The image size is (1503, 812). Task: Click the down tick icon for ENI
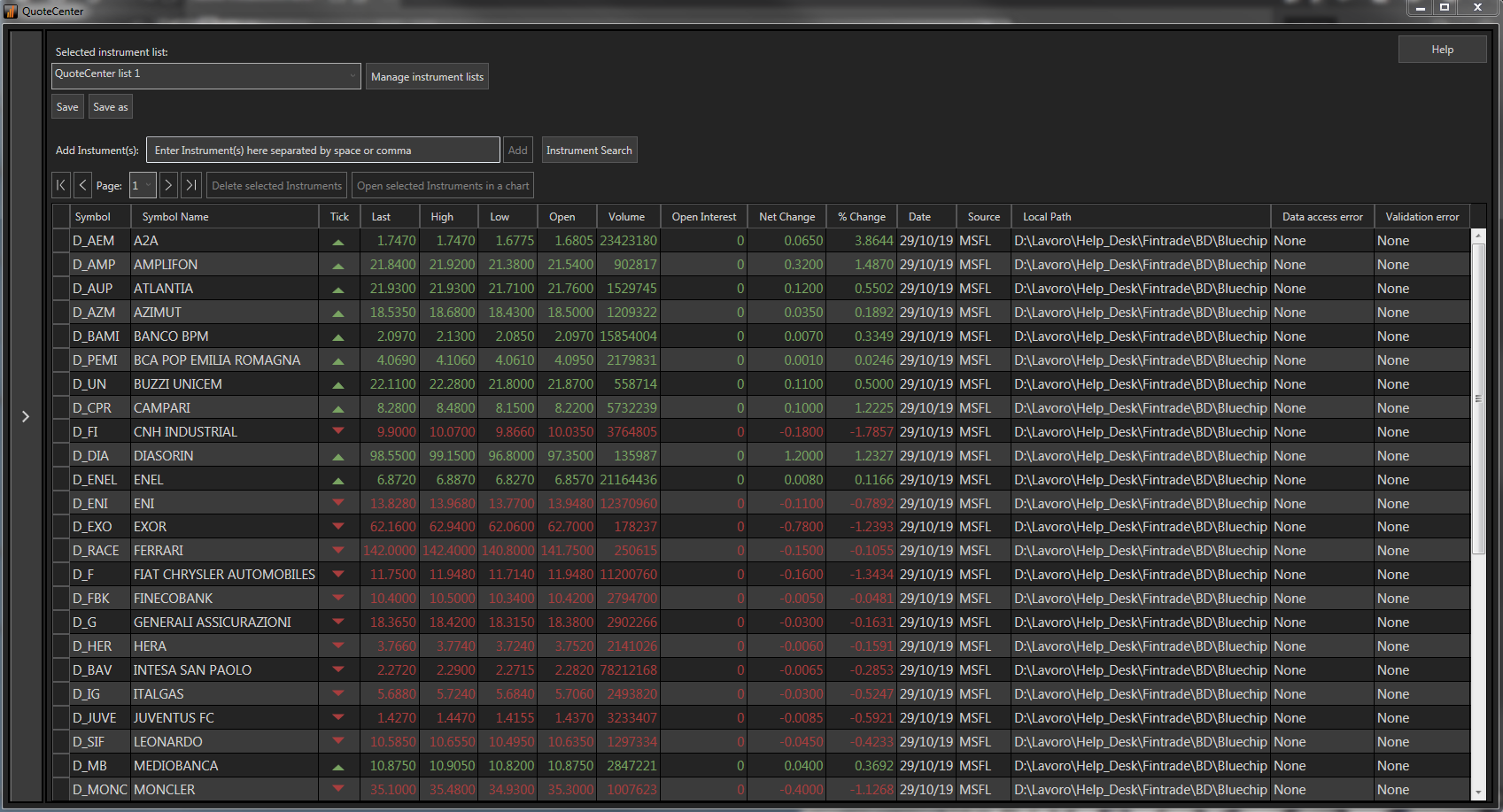tap(337, 502)
